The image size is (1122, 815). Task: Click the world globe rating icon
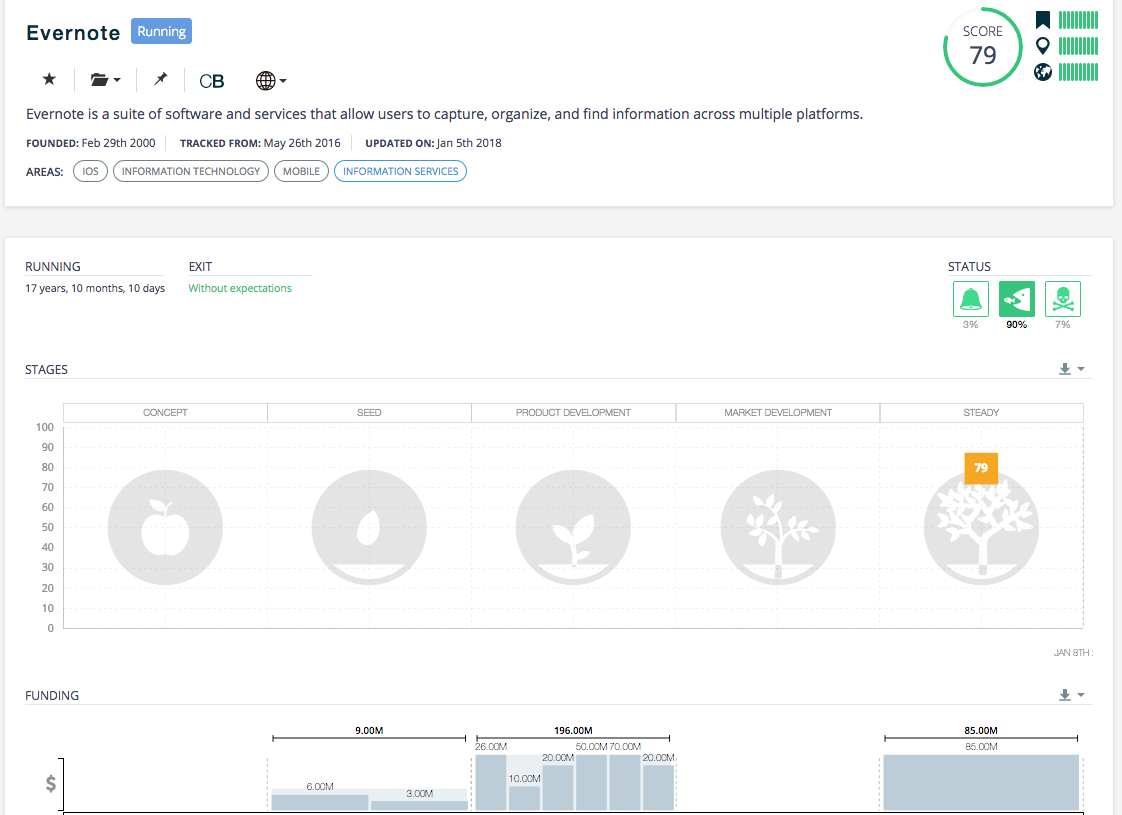point(1043,72)
